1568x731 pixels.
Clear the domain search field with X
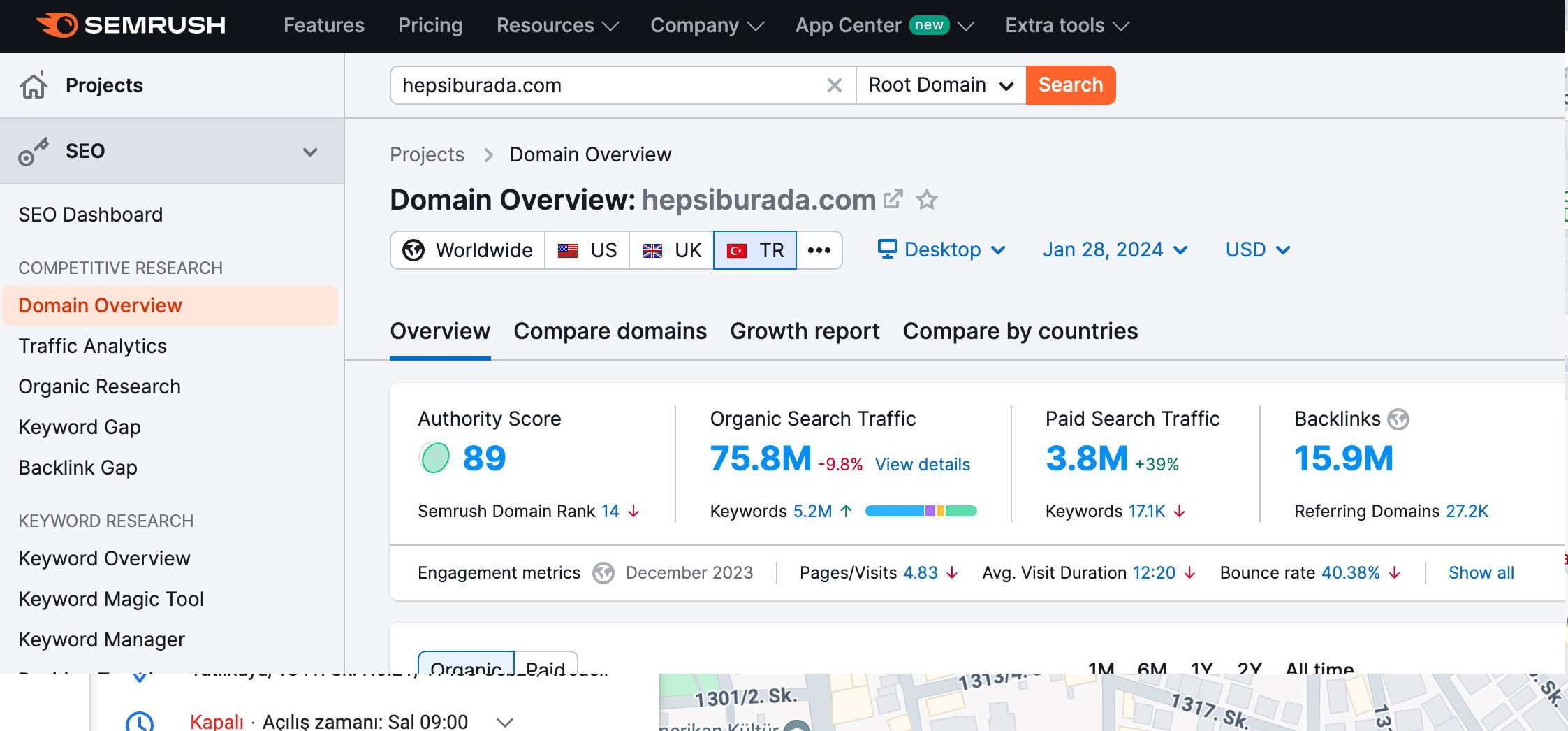click(x=834, y=85)
